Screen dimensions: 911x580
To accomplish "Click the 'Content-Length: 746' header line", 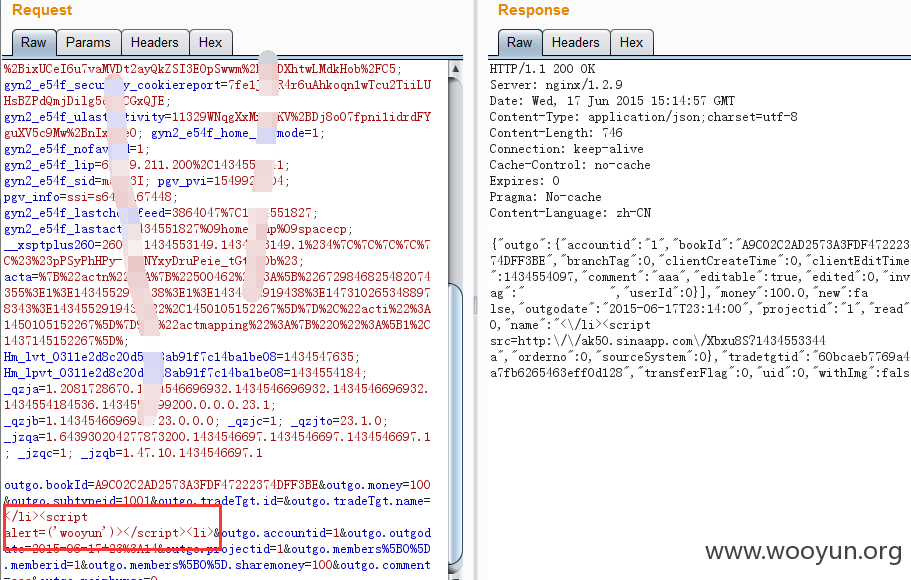I will tap(556, 133).
